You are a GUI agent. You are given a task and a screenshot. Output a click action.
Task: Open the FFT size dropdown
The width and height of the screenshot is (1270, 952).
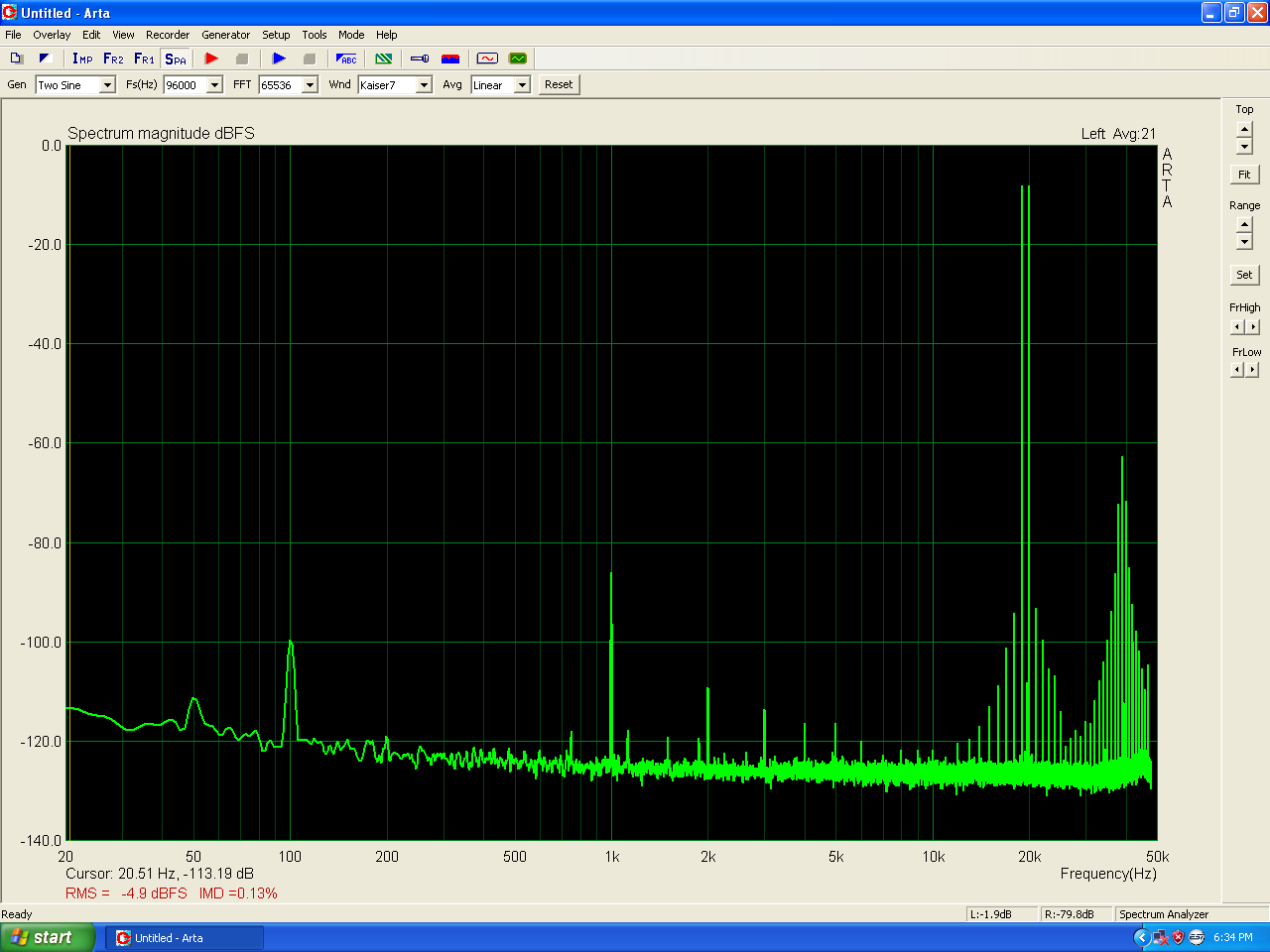(x=310, y=85)
